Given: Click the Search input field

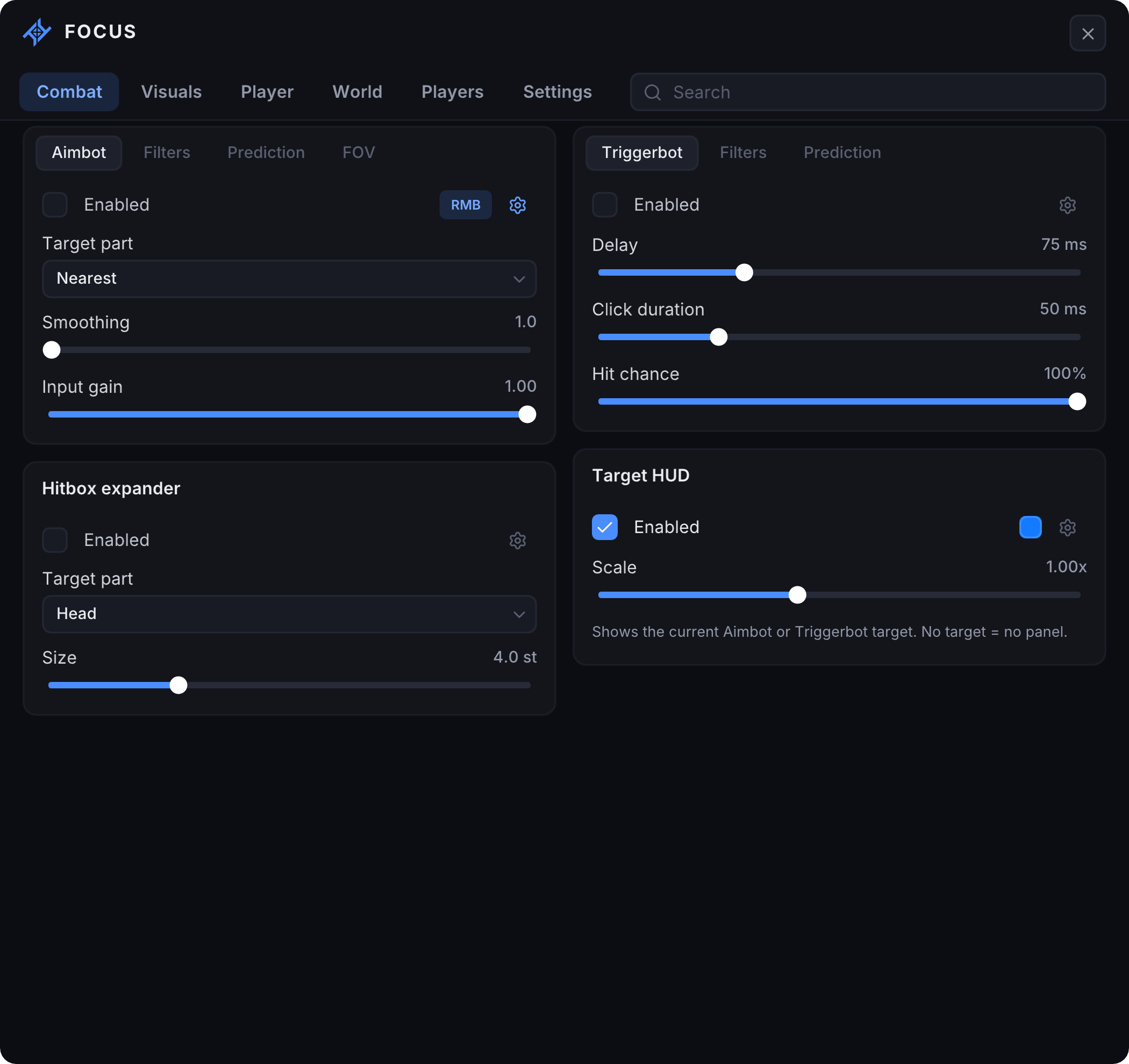Looking at the screenshot, I should click(868, 92).
